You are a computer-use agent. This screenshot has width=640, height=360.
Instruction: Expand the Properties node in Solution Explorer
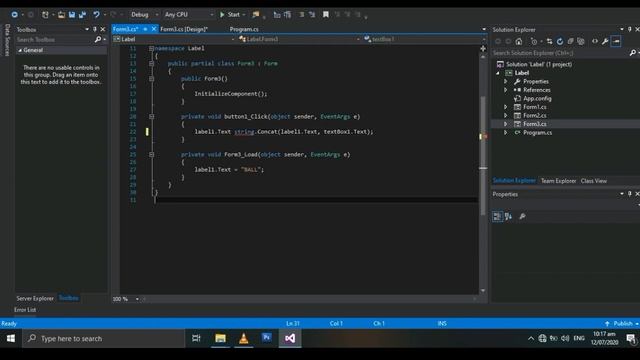pos(506,82)
